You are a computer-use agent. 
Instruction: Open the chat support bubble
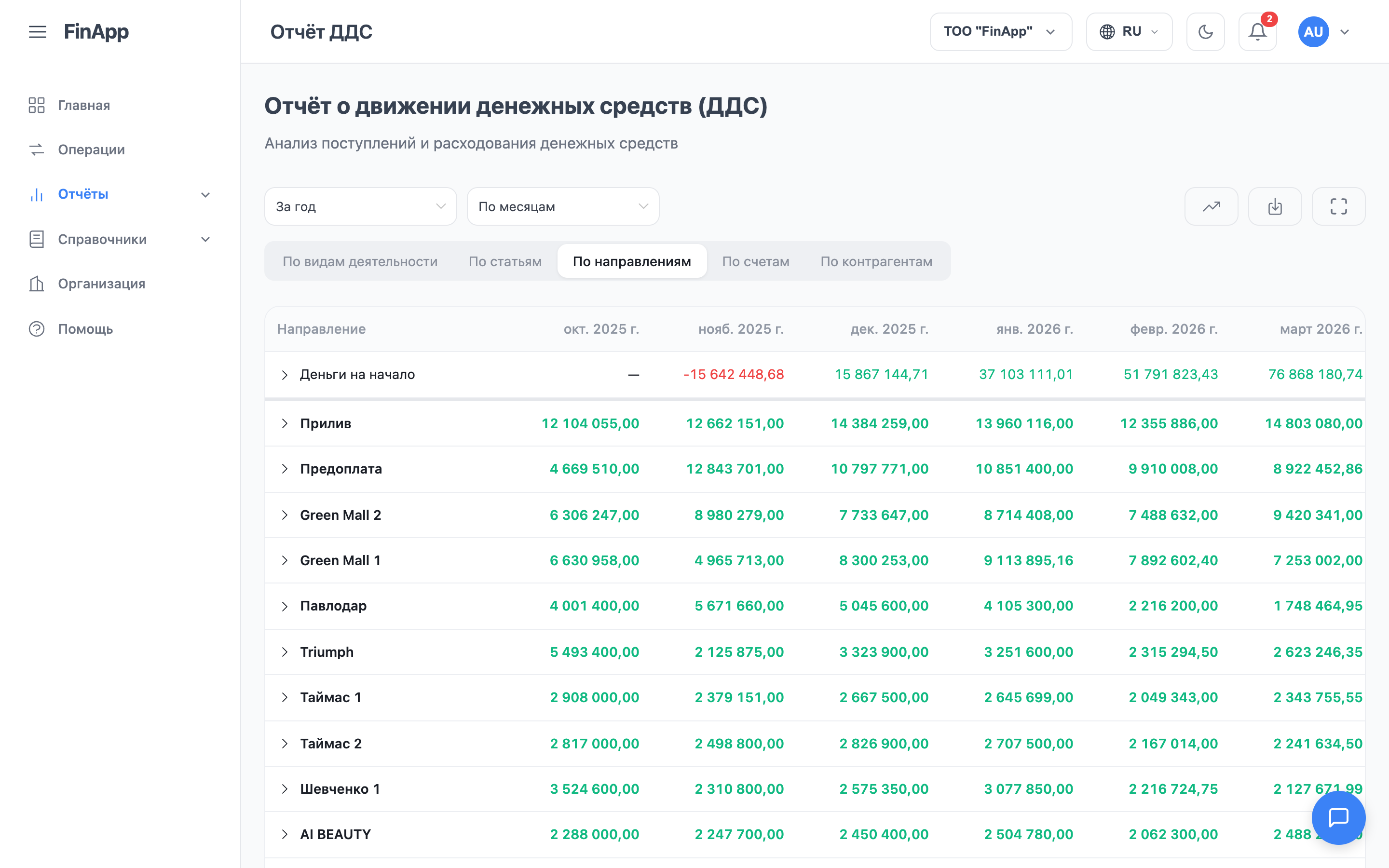(x=1338, y=817)
